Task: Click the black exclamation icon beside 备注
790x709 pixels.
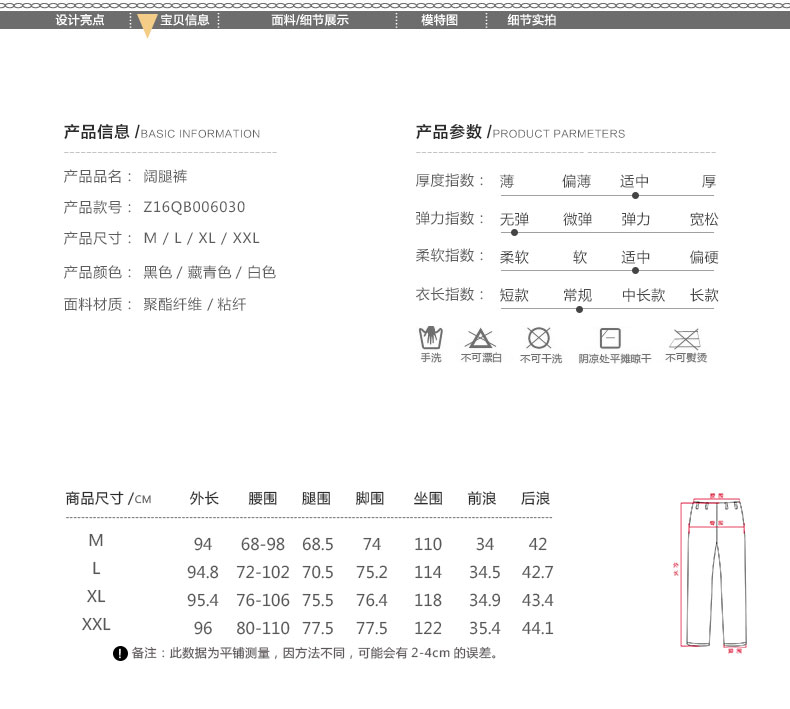Action: coord(120,654)
